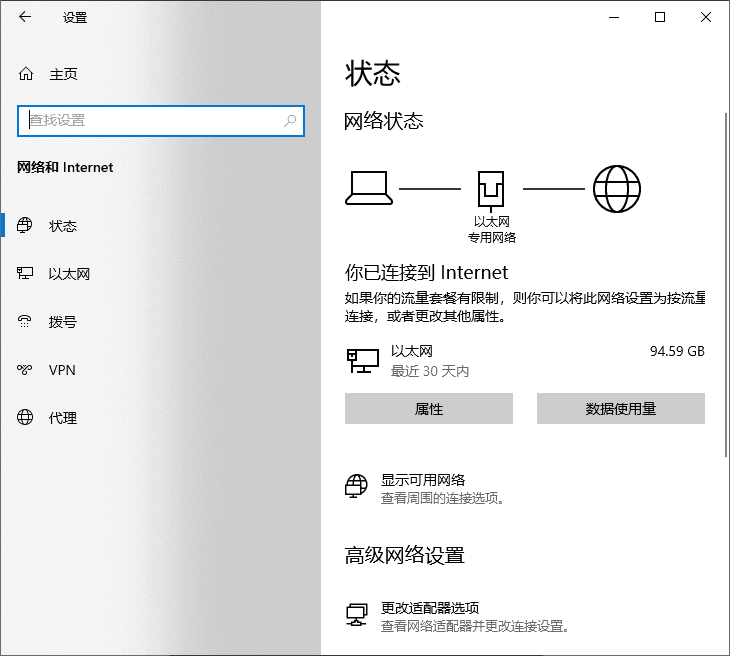The width and height of the screenshot is (730, 656).
Task: Click the 以太网 adapter icon beside data usage
Action: click(x=363, y=361)
